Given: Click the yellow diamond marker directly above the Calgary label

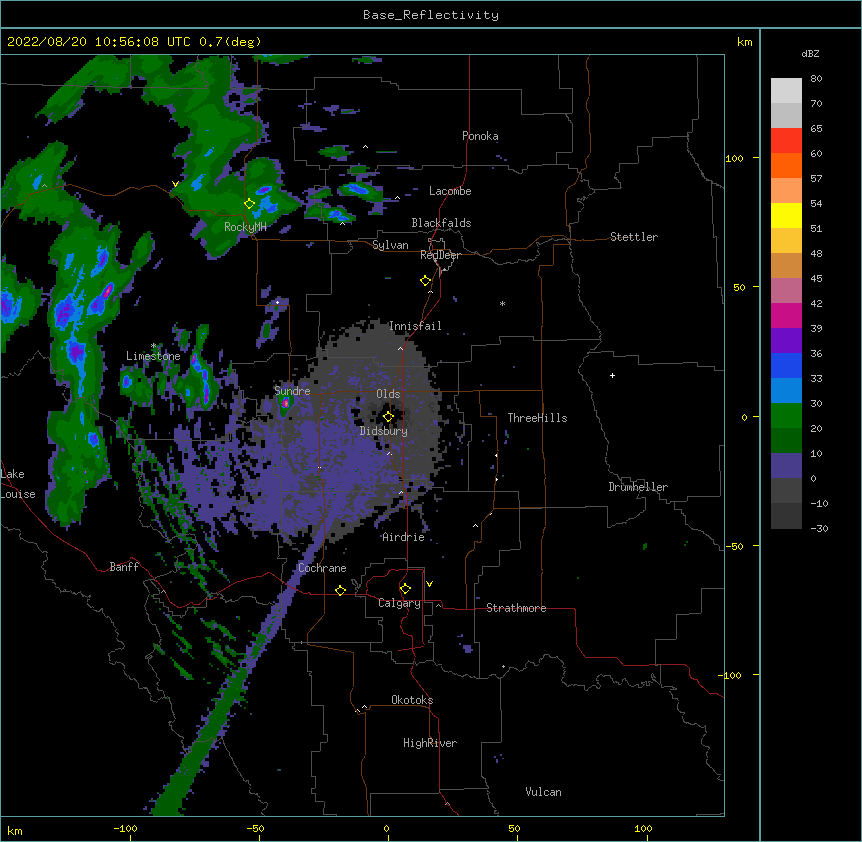Looking at the screenshot, I should (x=405, y=589).
